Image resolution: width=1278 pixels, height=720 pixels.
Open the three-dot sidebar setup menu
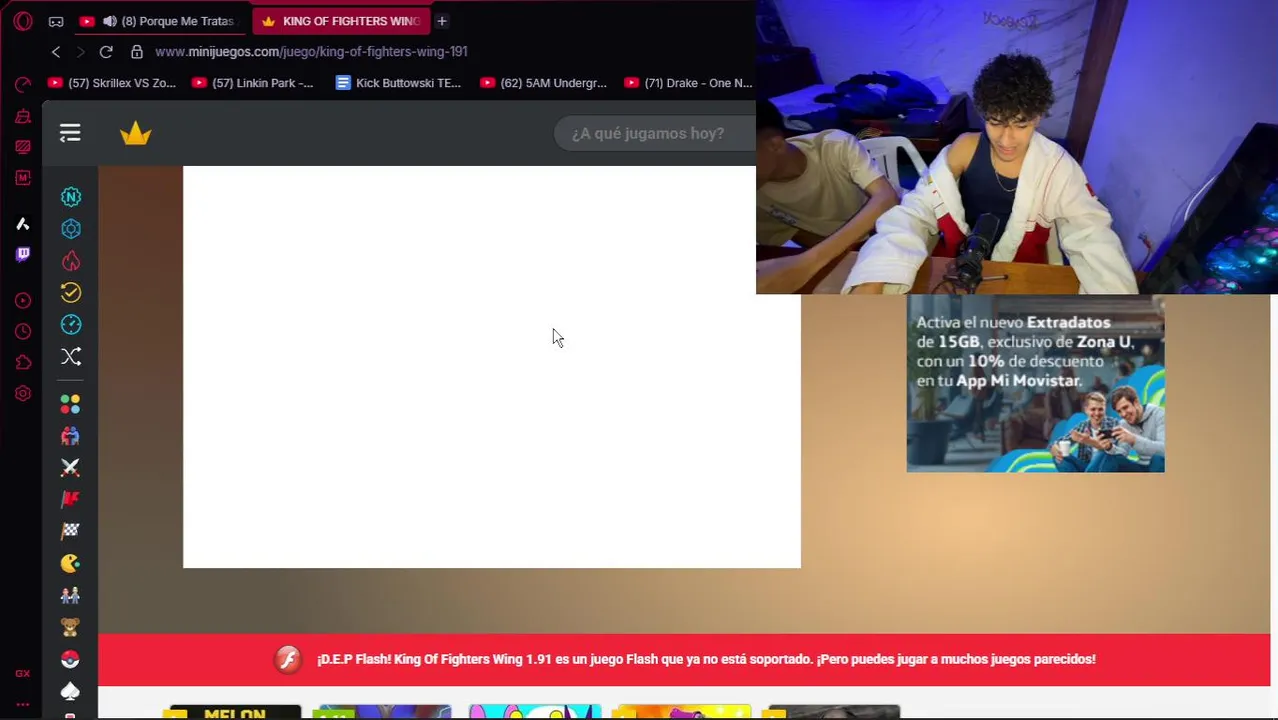(x=23, y=704)
